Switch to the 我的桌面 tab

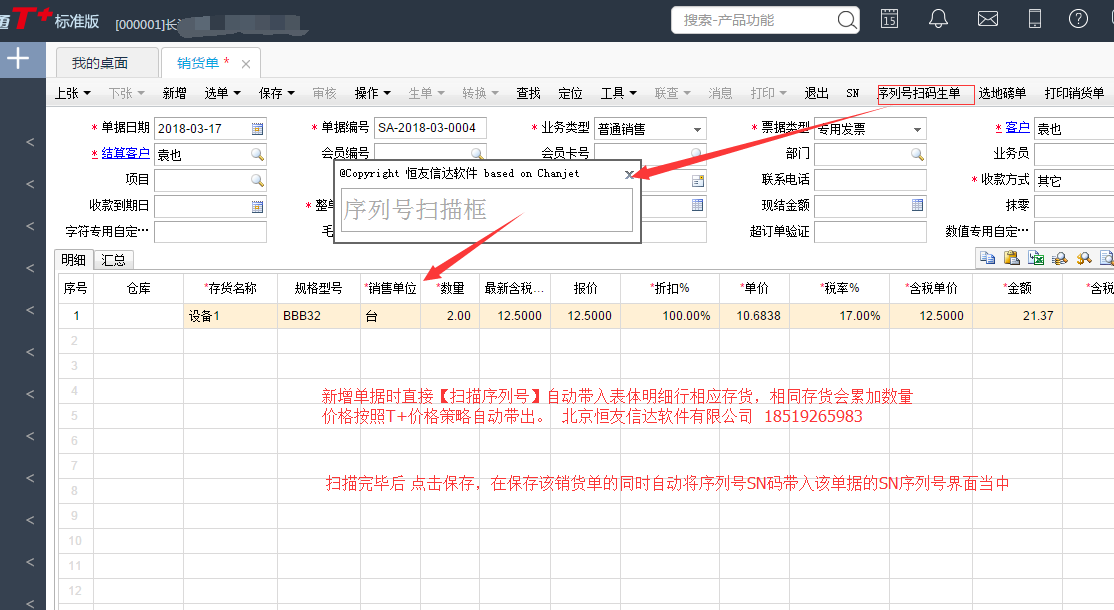[x=100, y=63]
